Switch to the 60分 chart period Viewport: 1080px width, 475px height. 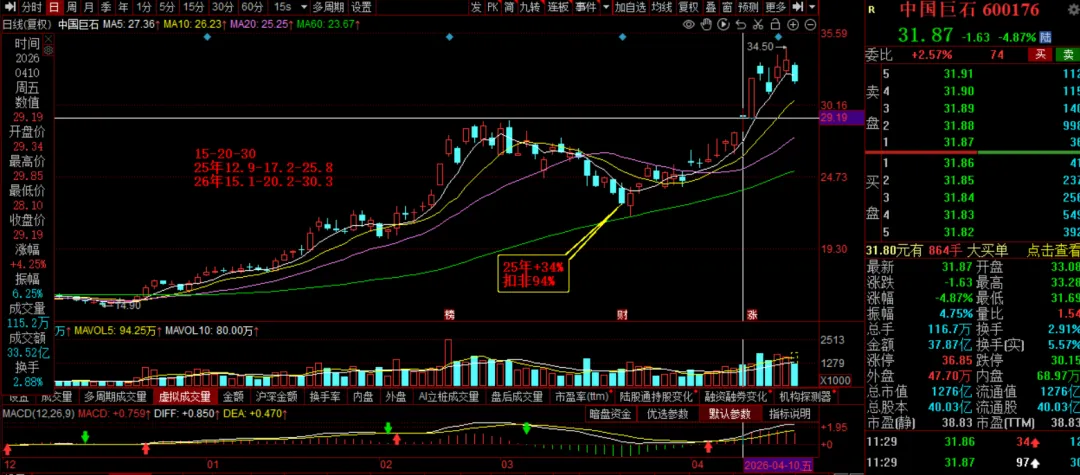click(x=252, y=8)
